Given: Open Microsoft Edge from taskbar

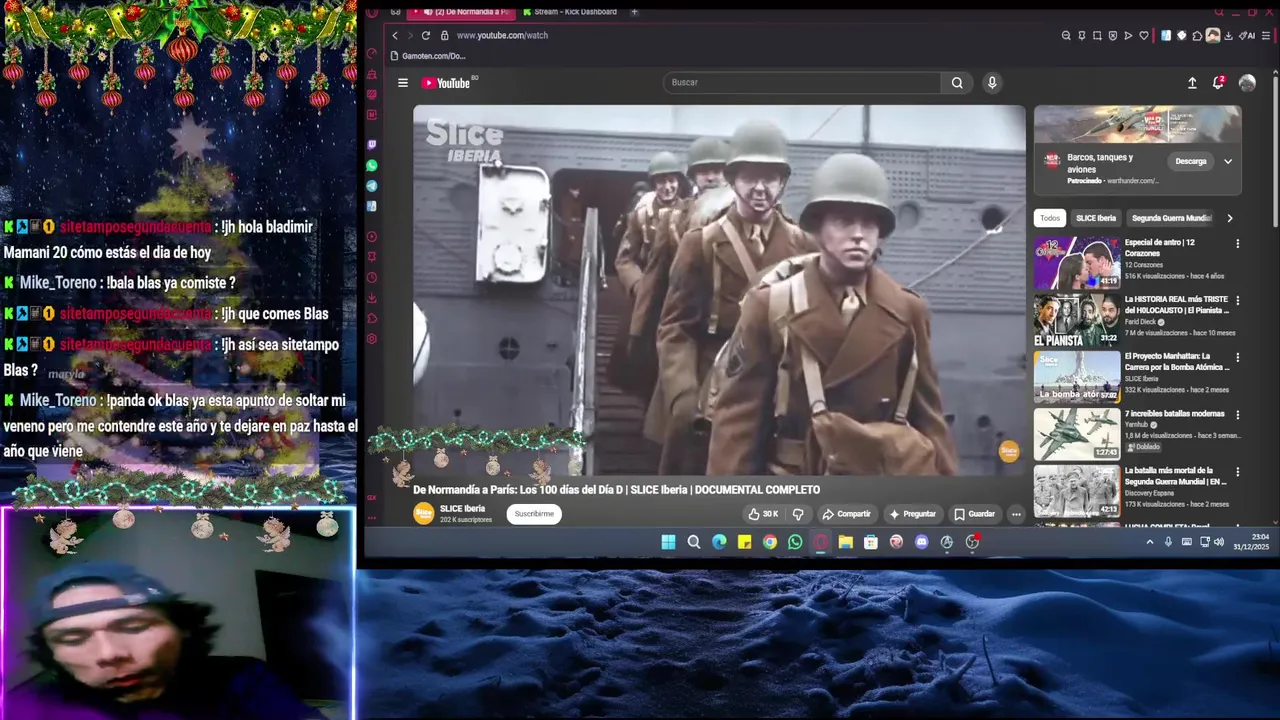Looking at the screenshot, I should (x=719, y=542).
